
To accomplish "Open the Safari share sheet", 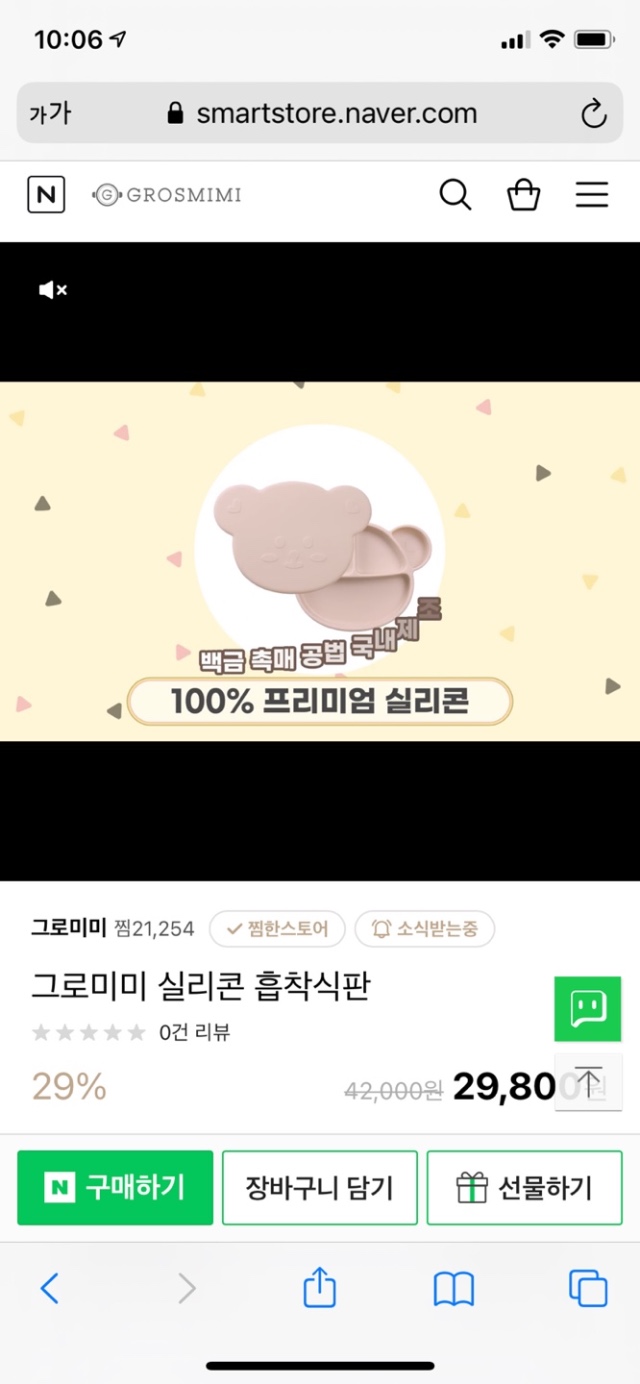I will point(319,1286).
